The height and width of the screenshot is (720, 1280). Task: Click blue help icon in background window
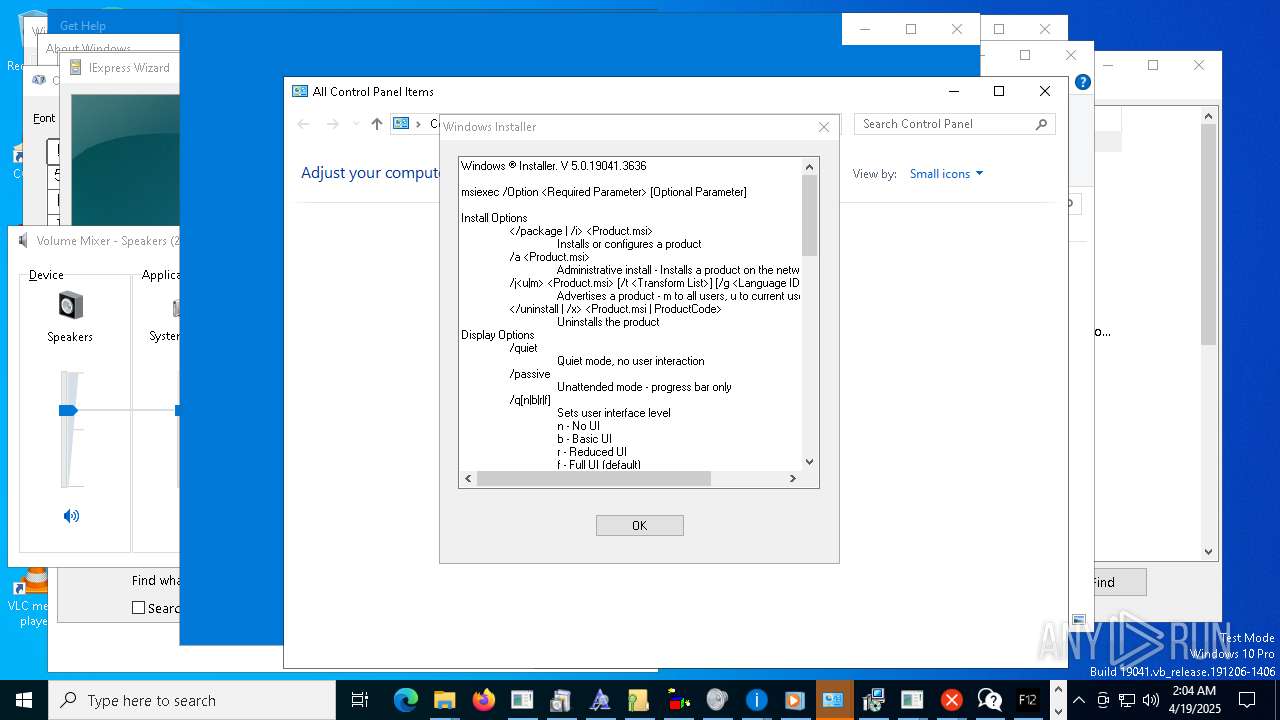coord(1082,82)
